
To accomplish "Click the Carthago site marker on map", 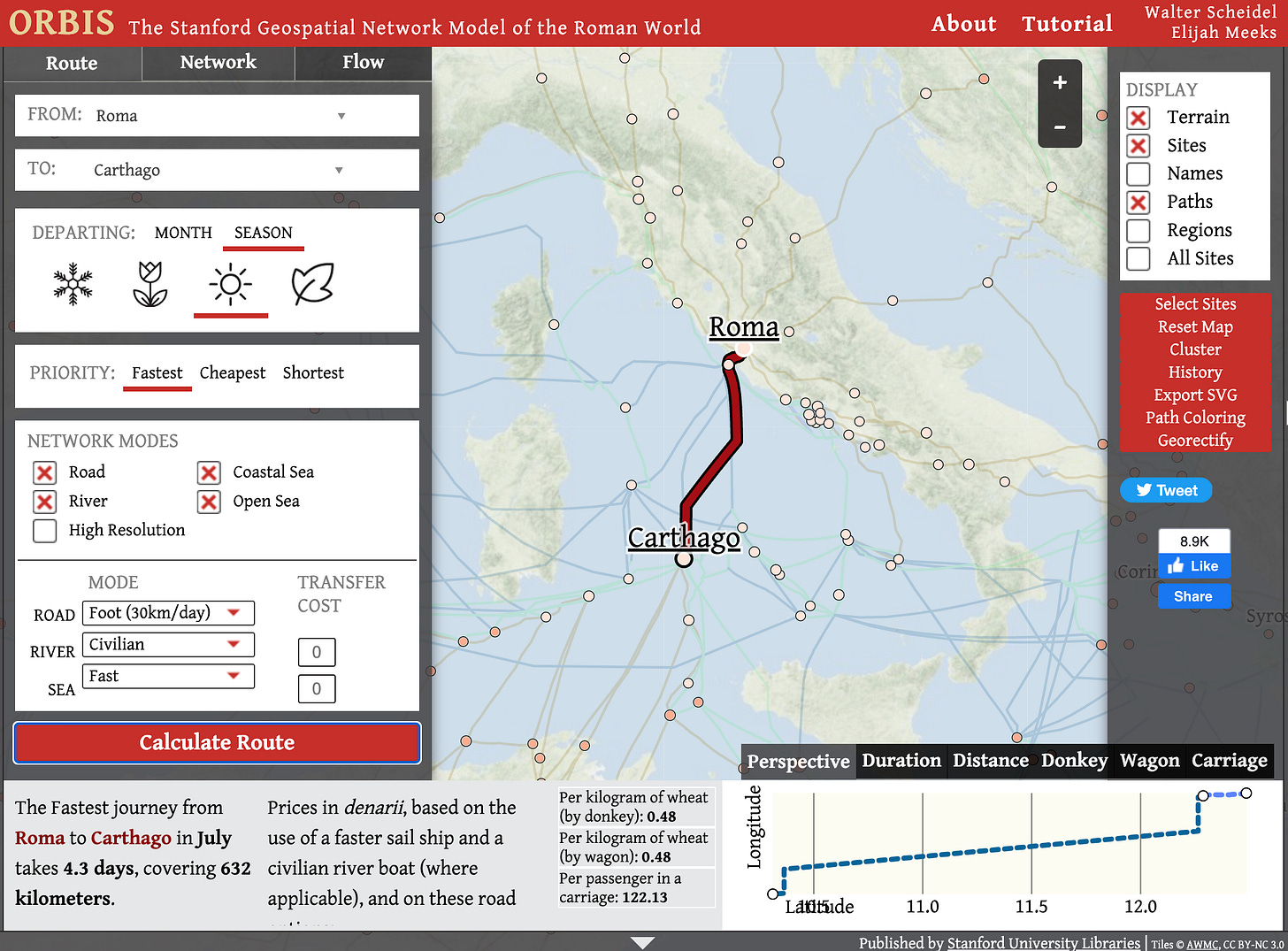I will [x=684, y=559].
